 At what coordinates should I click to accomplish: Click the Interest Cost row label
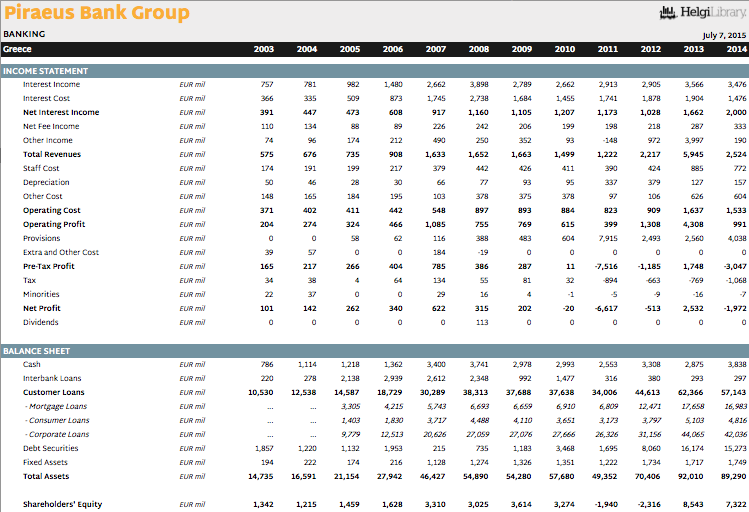pyautogui.click(x=46, y=98)
